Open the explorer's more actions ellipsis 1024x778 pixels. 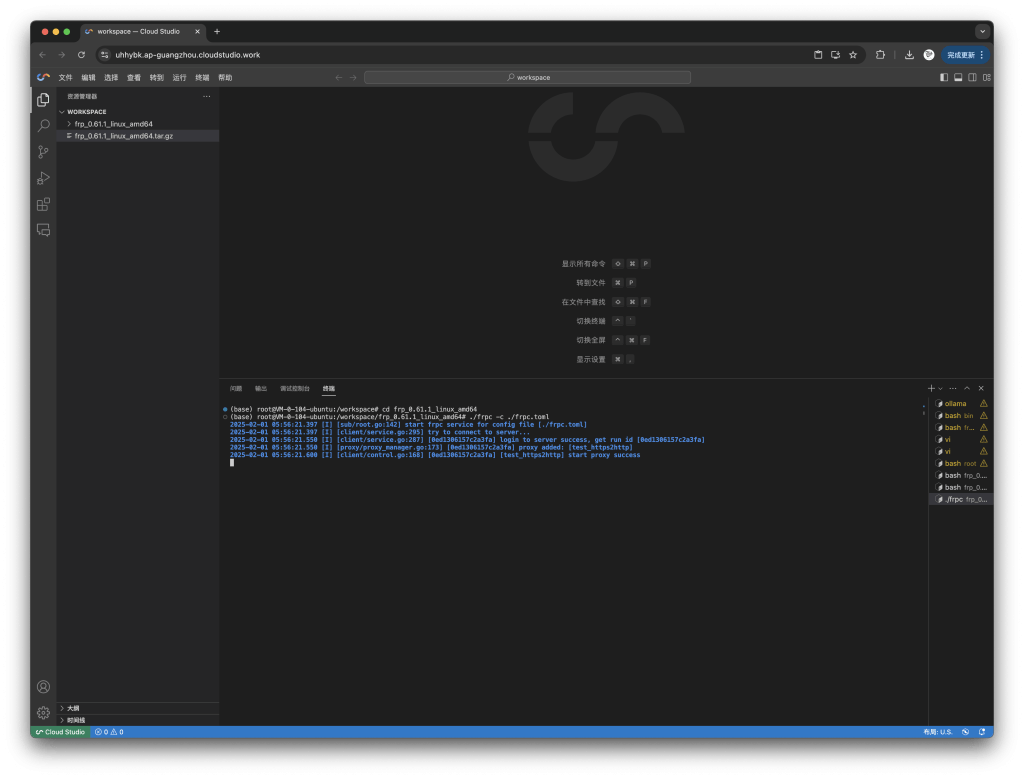(206, 96)
